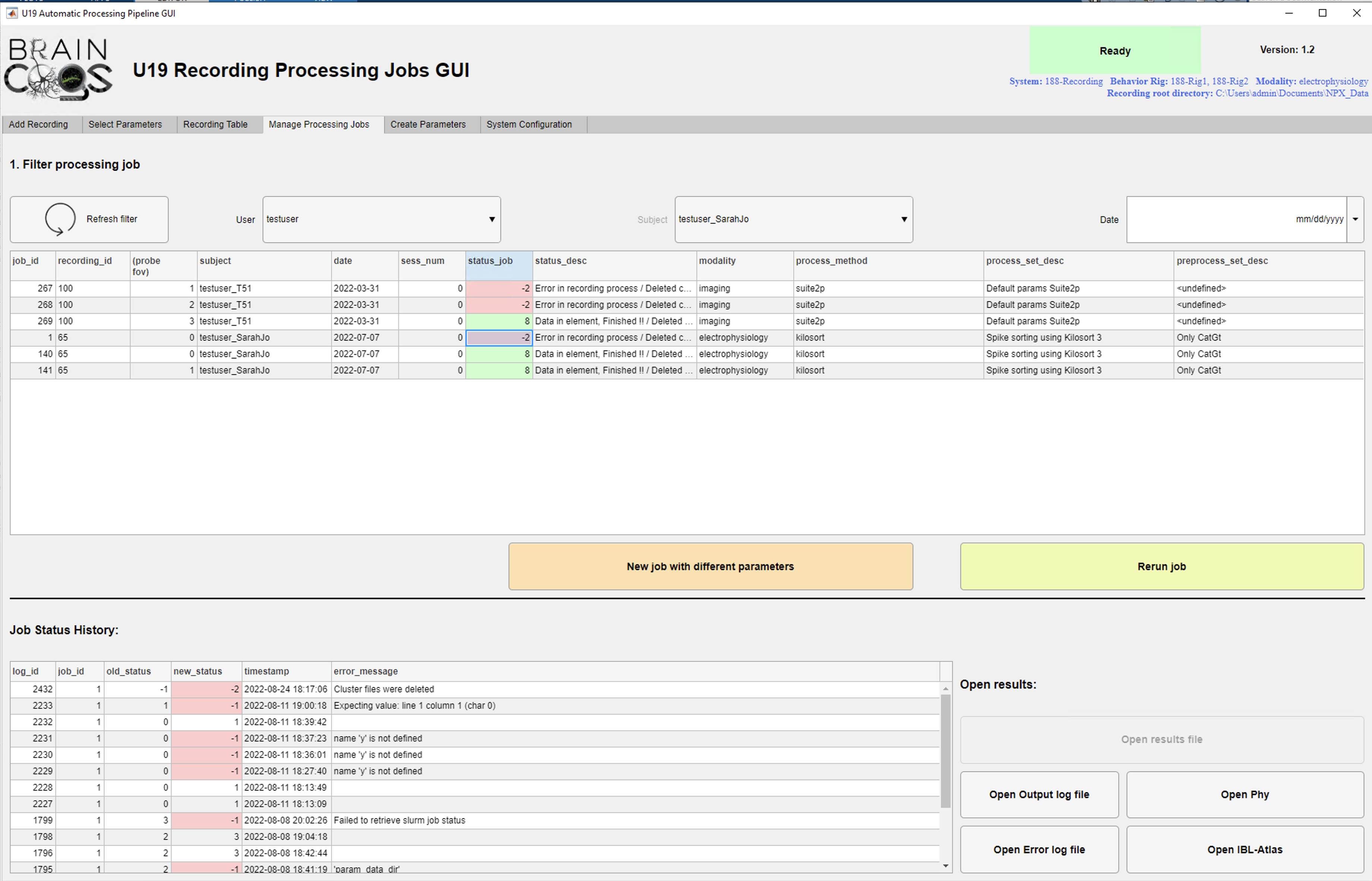Click the job_id column header in jobs table
Screen dimensions: 1372x881
(x=32, y=266)
